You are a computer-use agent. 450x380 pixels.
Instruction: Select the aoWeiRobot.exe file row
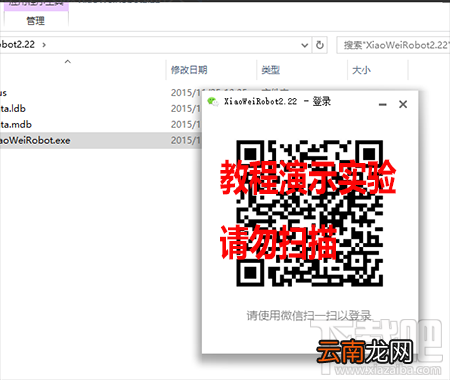(x=101, y=140)
